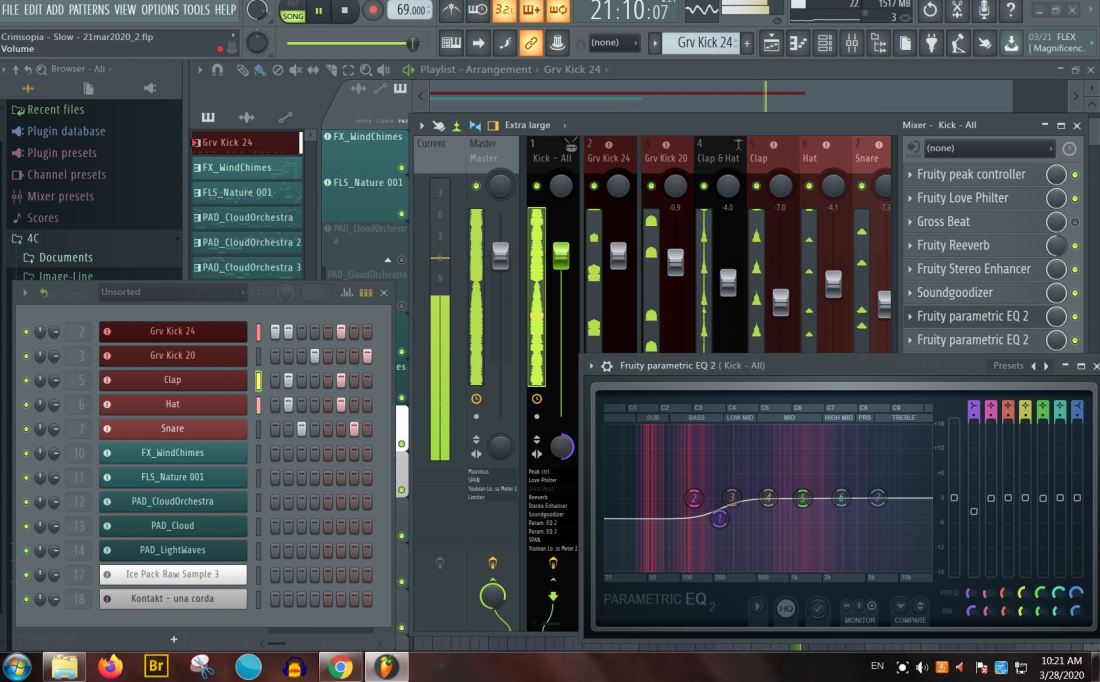Open the PATTERNS menu

[89, 10]
